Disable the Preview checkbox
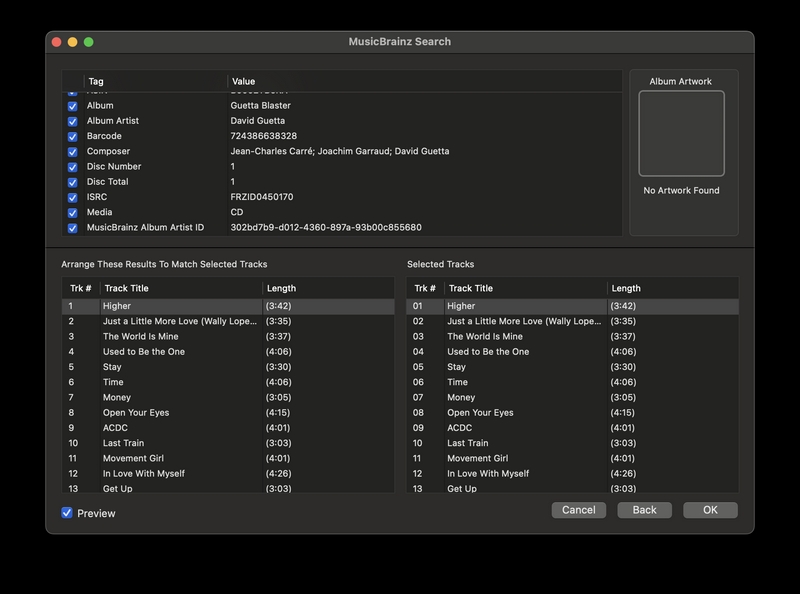This screenshot has height=594, width=800. pyautogui.click(x=67, y=513)
